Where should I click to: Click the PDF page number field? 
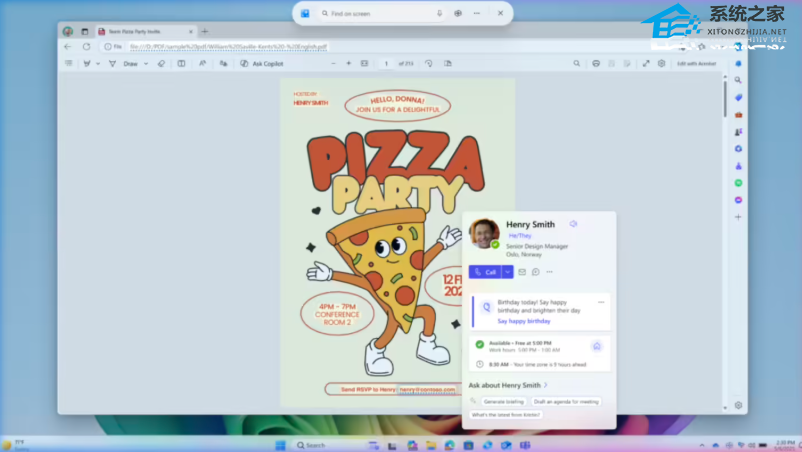[x=386, y=63]
